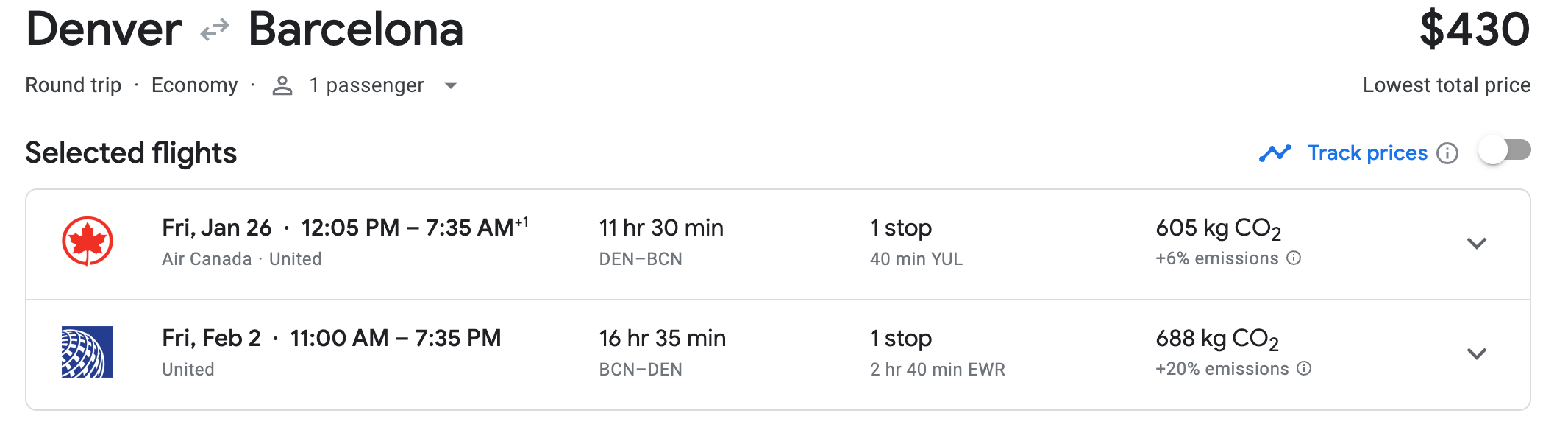Open info icon next to +6% emissions
Screen dimensions: 1568x430
pyautogui.click(x=1294, y=258)
